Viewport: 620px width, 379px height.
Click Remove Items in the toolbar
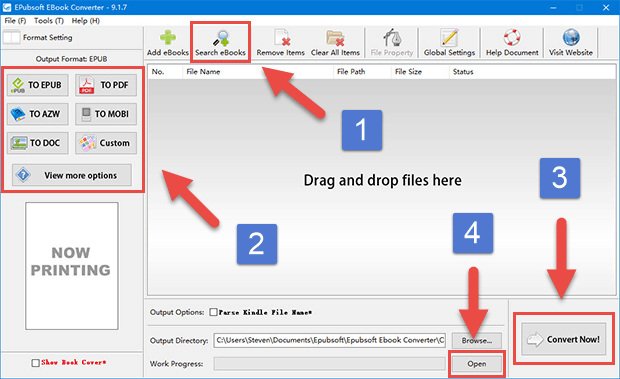(x=280, y=43)
